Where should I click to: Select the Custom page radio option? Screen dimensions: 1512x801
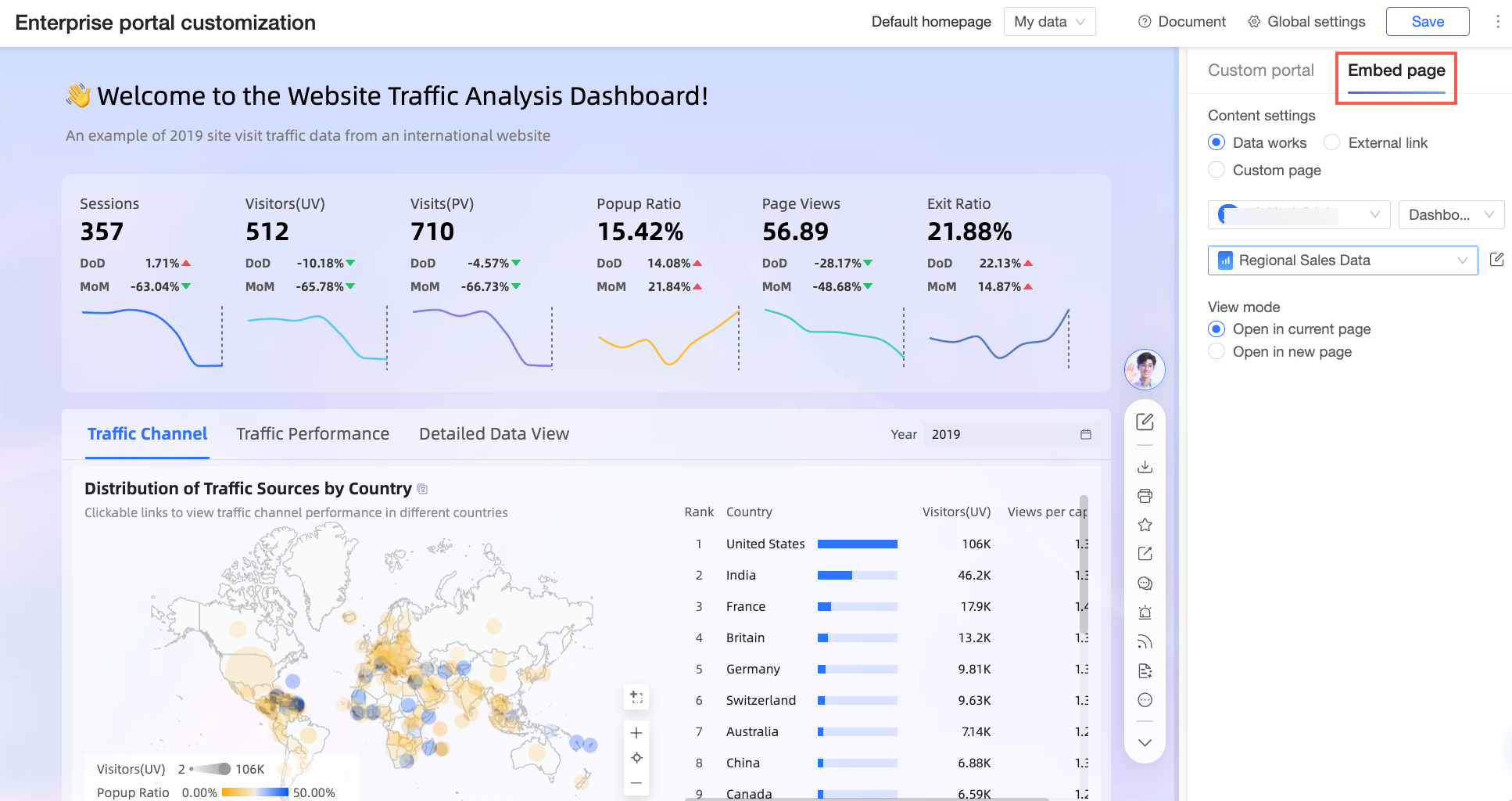point(1216,170)
